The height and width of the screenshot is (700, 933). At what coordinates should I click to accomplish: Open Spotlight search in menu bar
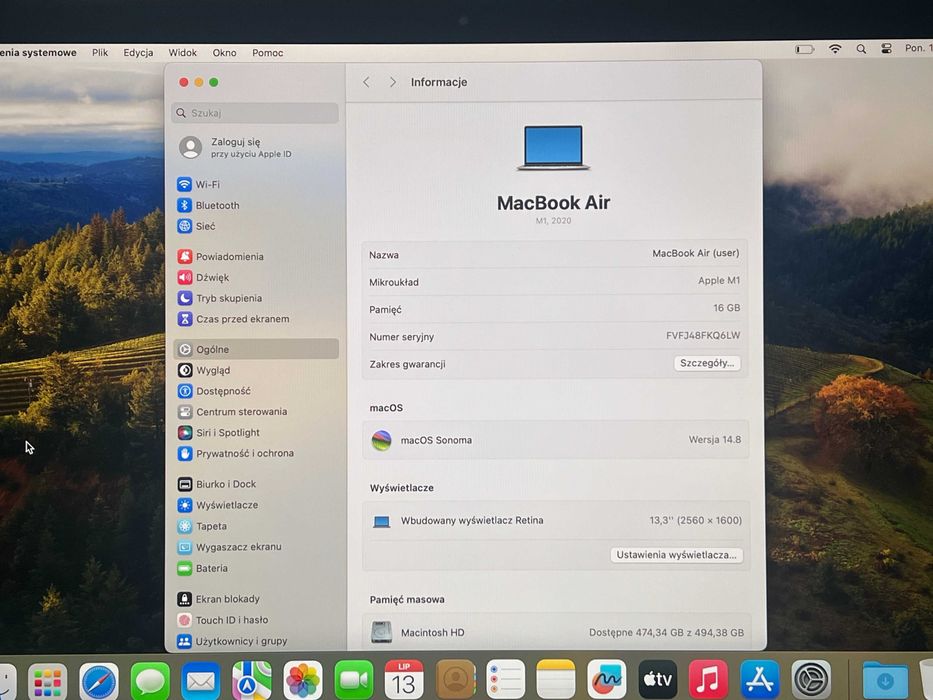(x=861, y=49)
